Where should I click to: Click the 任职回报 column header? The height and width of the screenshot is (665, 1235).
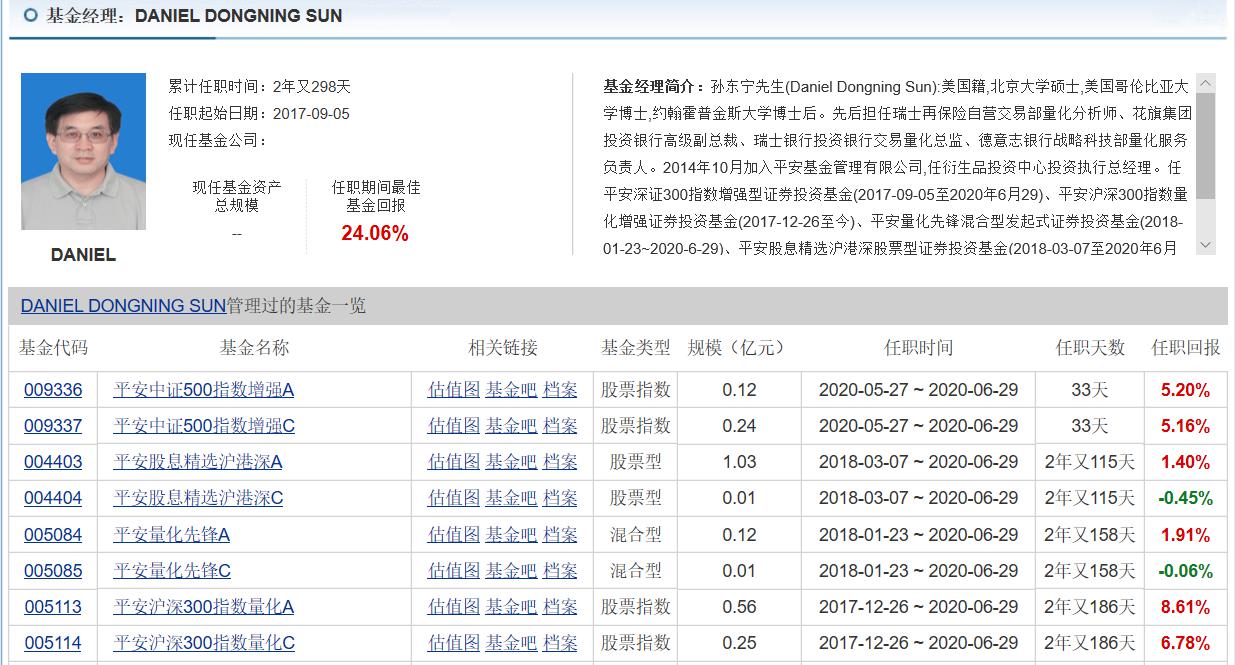tap(1186, 348)
